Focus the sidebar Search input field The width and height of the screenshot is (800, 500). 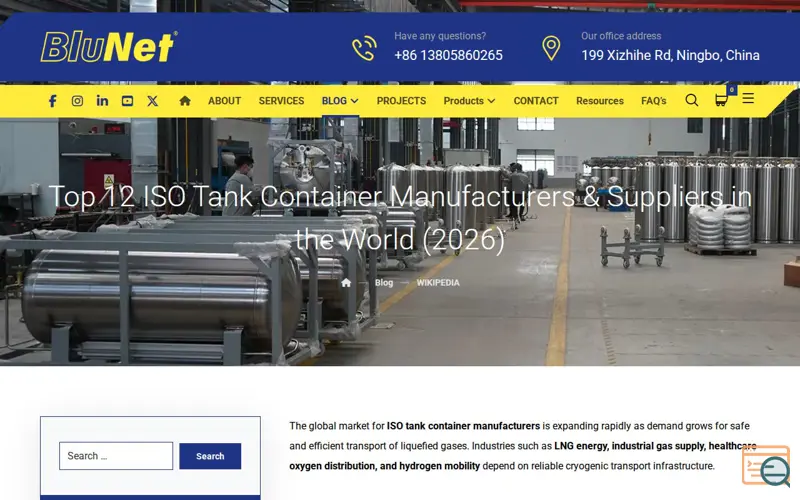pos(116,456)
